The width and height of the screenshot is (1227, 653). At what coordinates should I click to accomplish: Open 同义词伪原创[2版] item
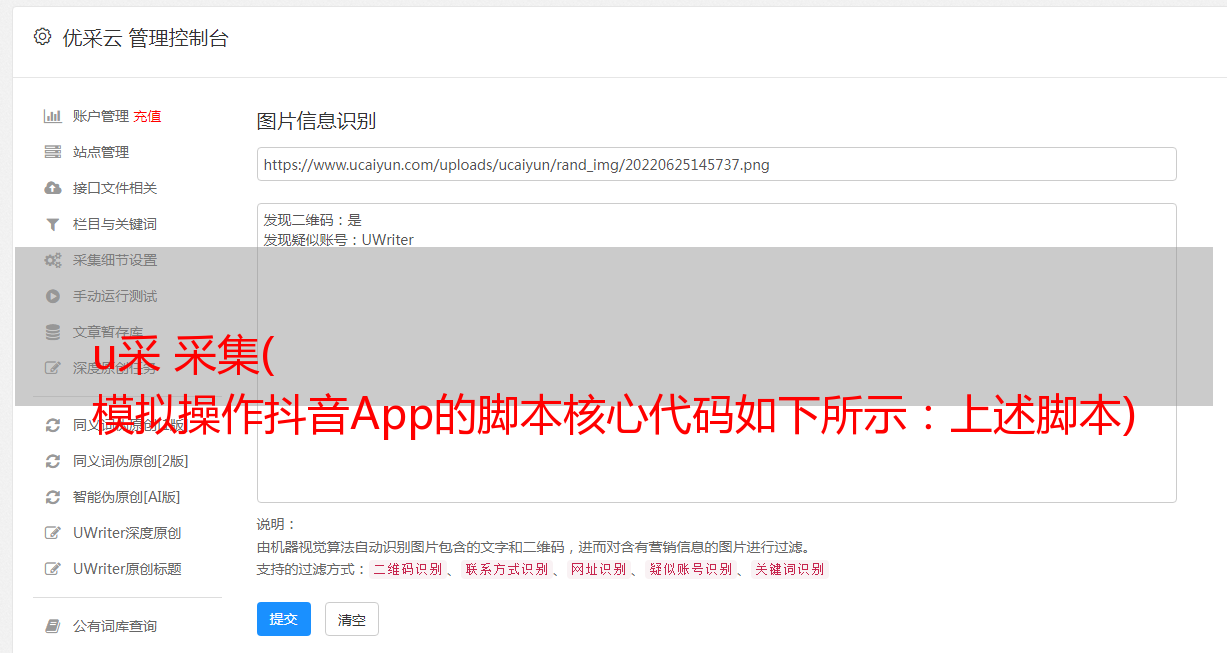coord(131,461)
